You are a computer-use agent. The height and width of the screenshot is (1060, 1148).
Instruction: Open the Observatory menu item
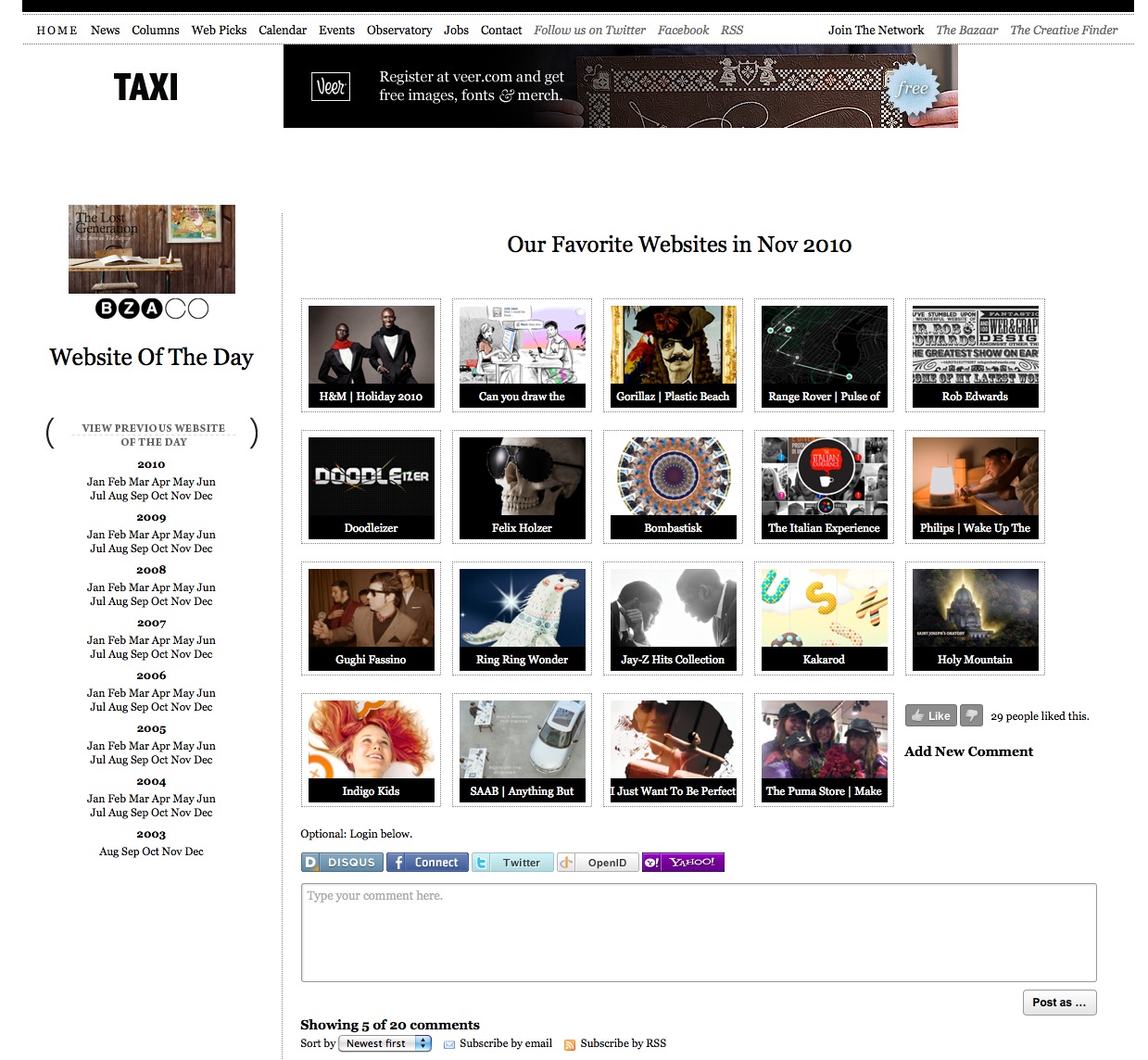(399, 31)
